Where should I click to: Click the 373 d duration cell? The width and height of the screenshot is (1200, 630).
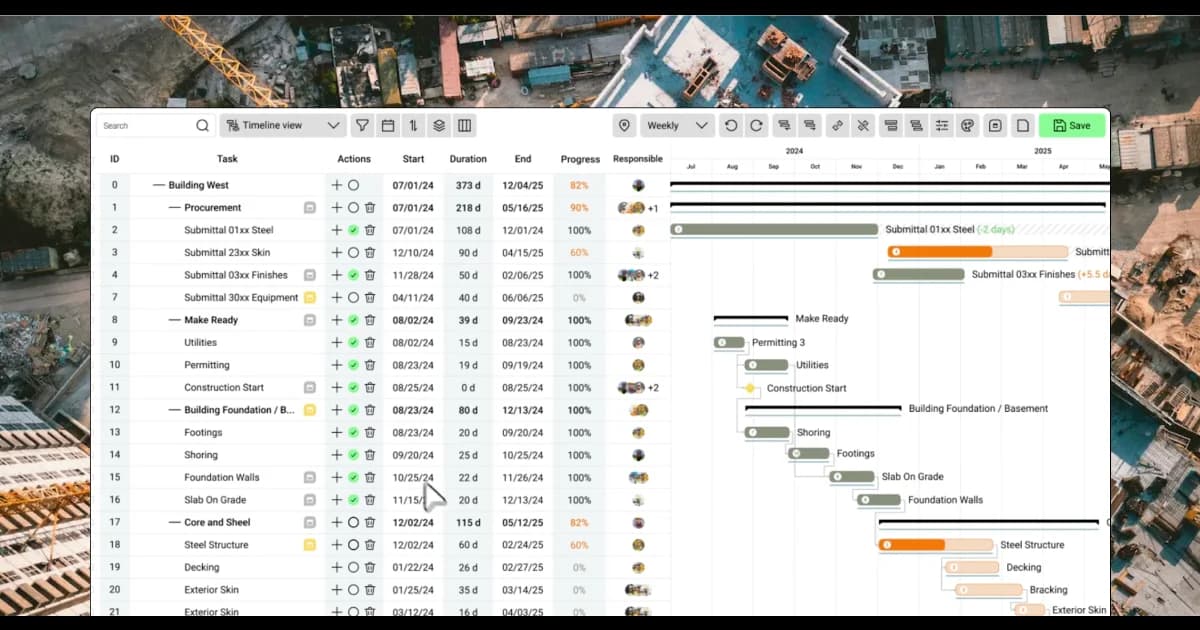click(x=468, y=185)
